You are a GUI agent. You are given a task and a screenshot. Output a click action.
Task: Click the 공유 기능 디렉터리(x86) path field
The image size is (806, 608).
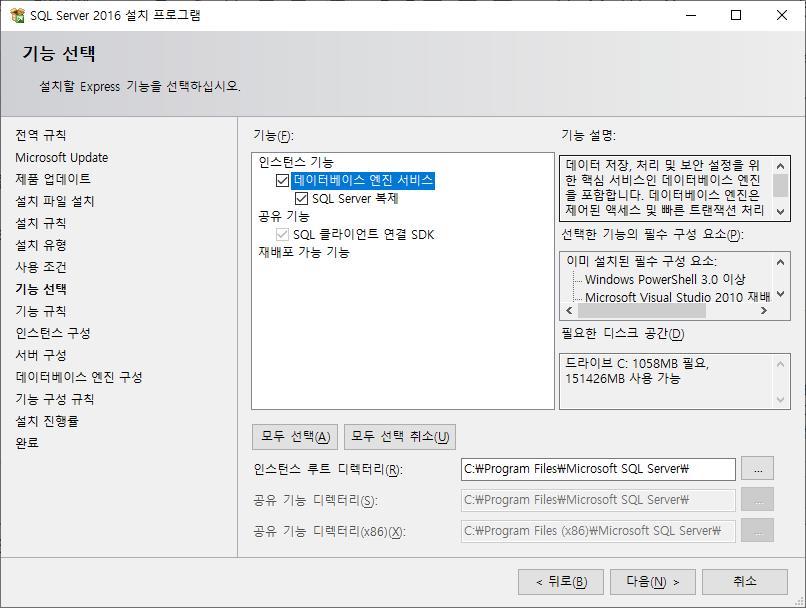(x=598, y=531)
